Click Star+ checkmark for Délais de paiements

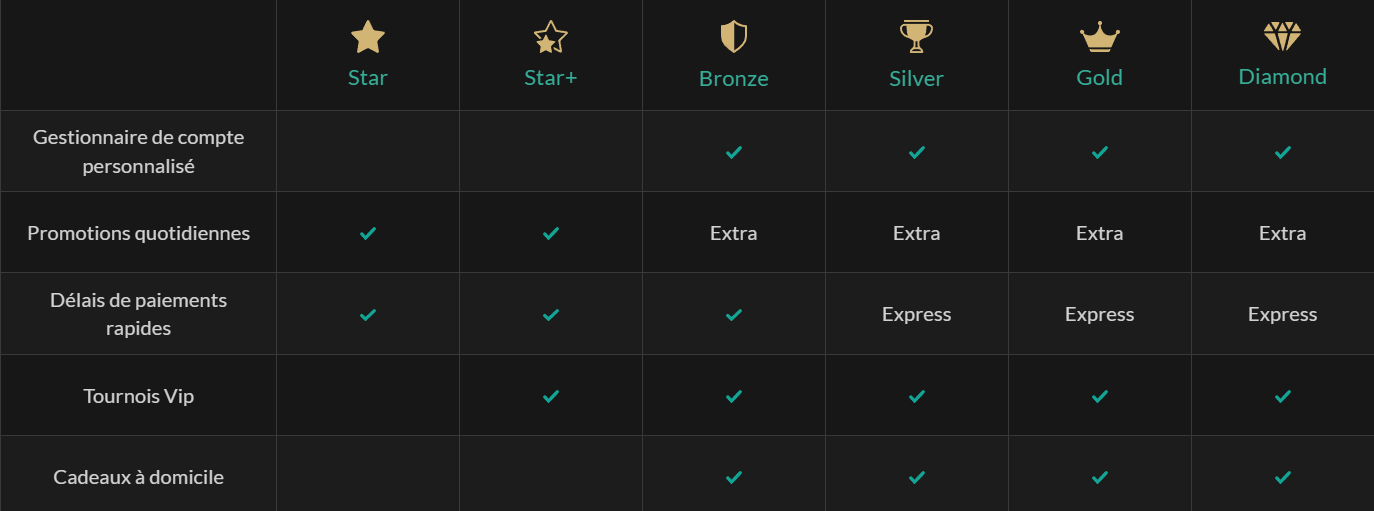551,314
